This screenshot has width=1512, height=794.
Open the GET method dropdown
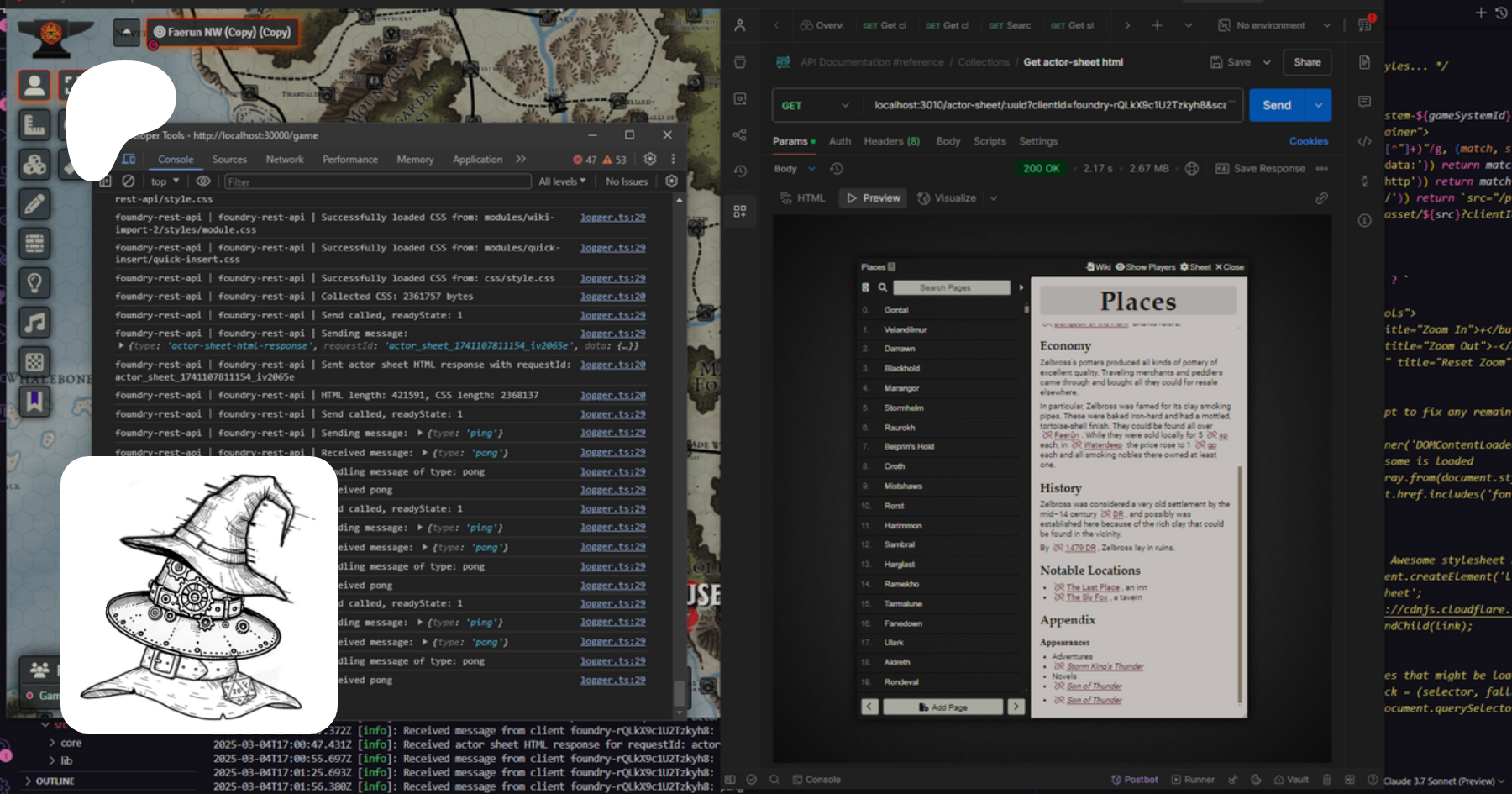814,106
